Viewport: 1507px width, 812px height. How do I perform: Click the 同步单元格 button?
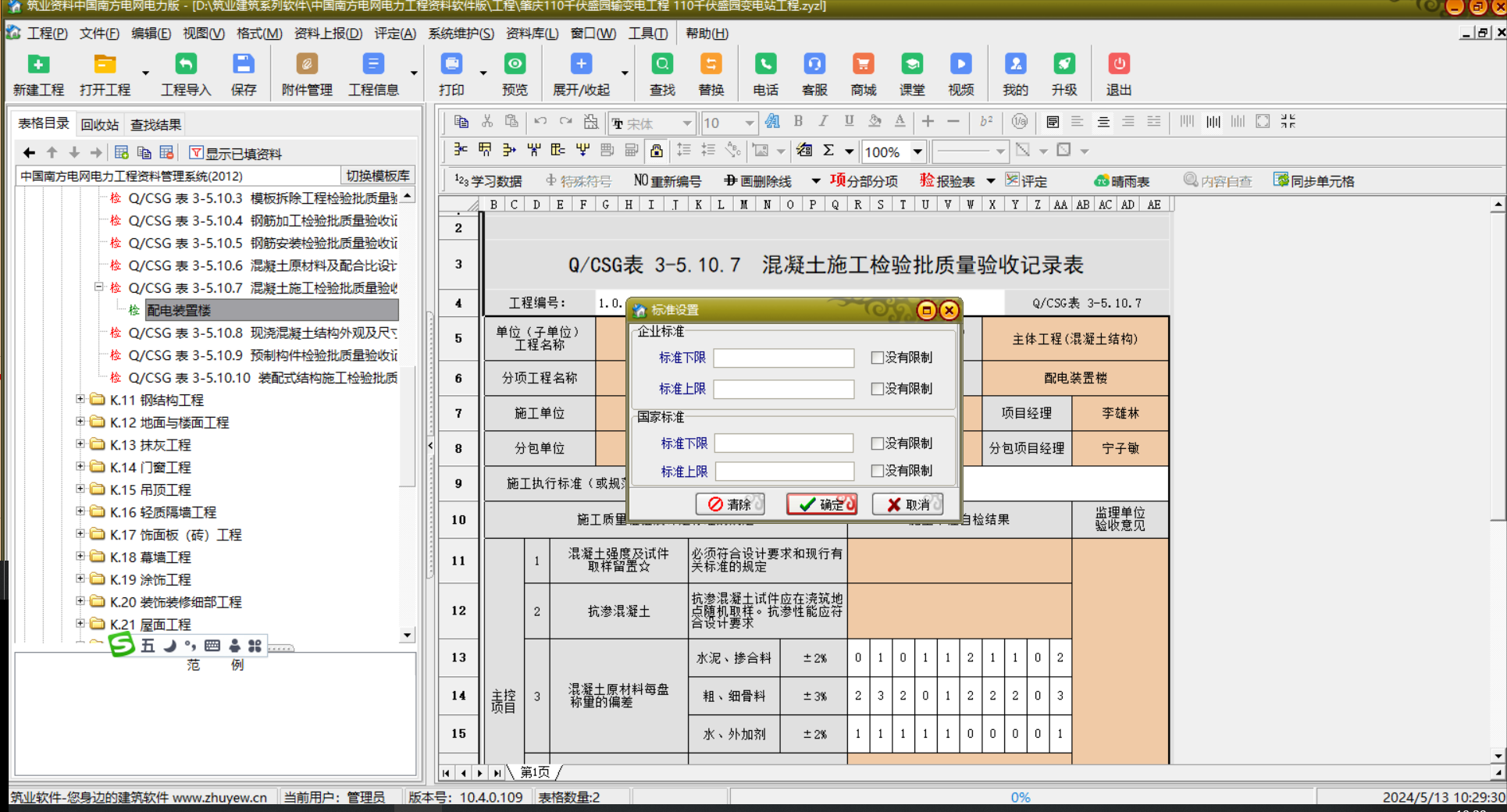click(x=1313, y=181)
